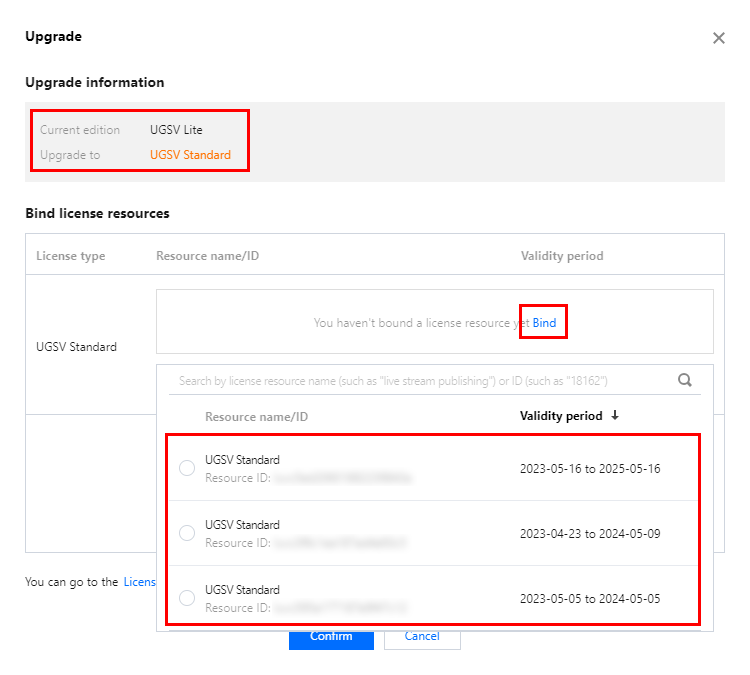The width and height of the screenshot is (750, 675).
Task: Click the magnifier search icon
Action: pos(685,380)
